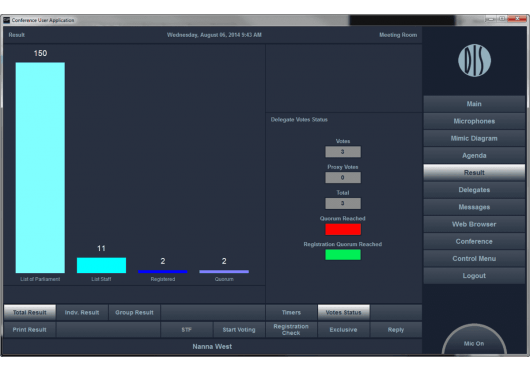Open the Delegates page
Screen dimensions: 530x371
tap(474, 190)
